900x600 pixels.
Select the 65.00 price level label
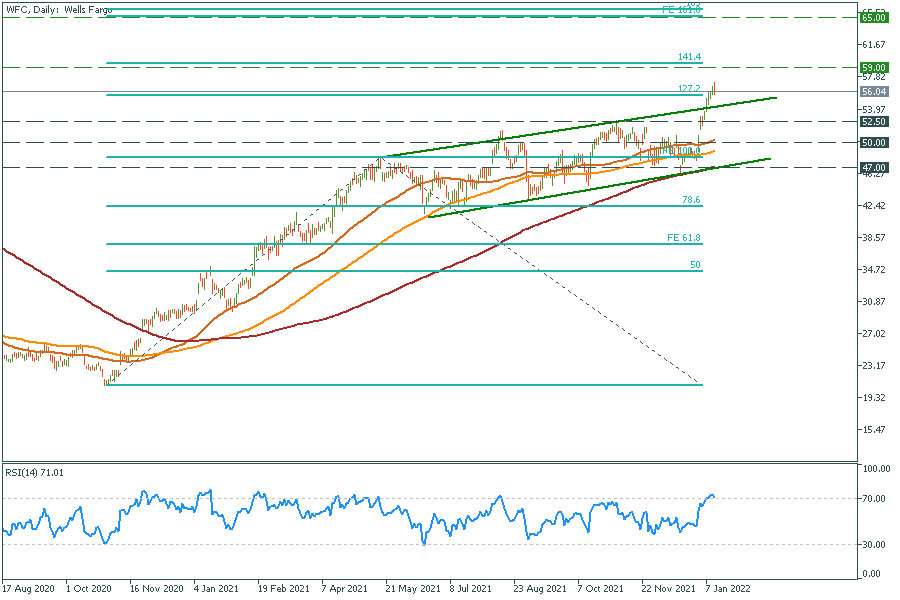(x=874, y=18)
